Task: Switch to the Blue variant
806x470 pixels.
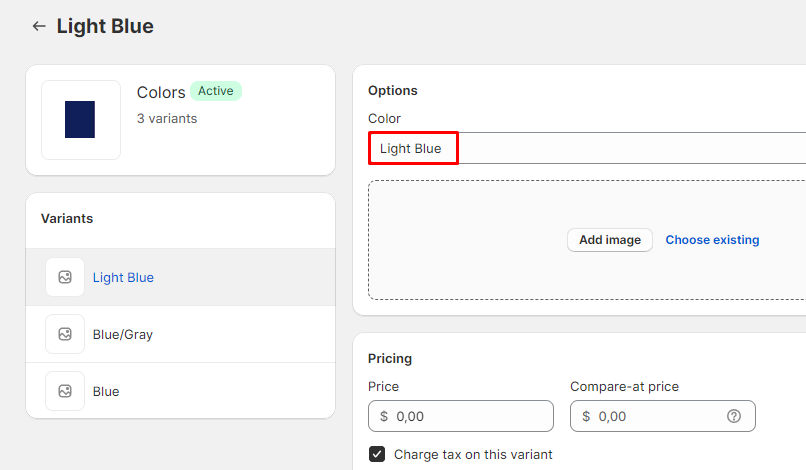Action: 106,391
